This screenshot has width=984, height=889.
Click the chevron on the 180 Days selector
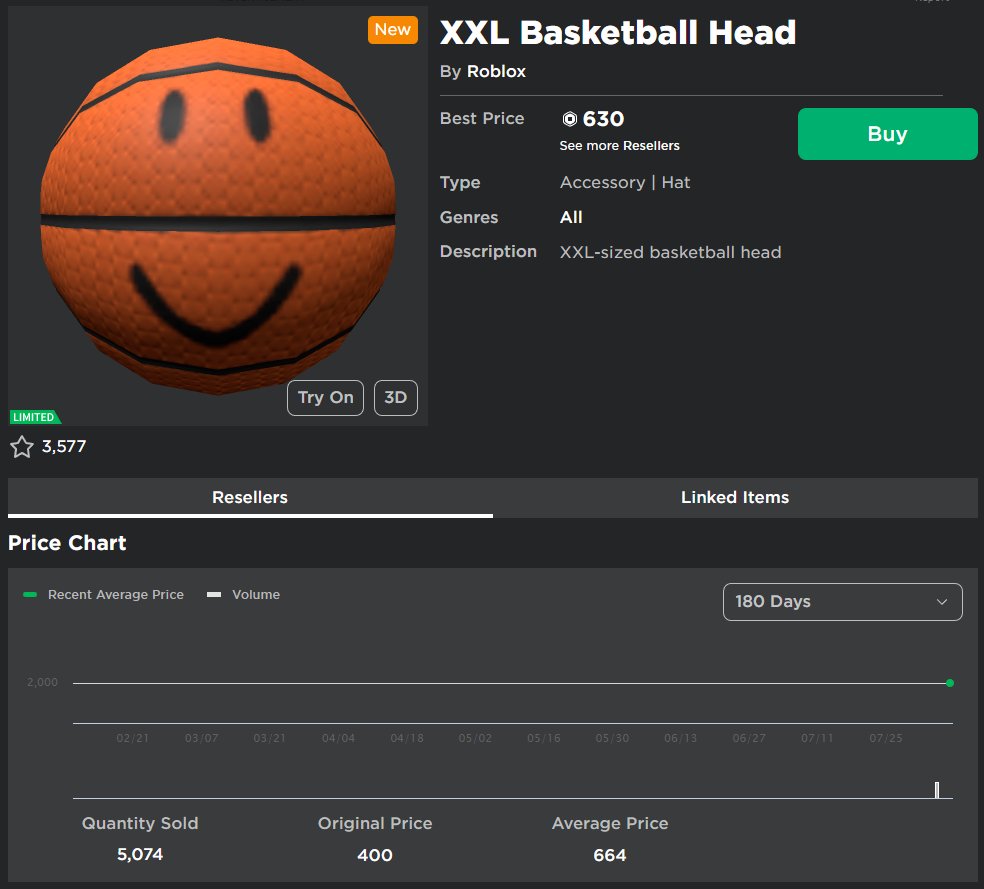click(941, 602)
